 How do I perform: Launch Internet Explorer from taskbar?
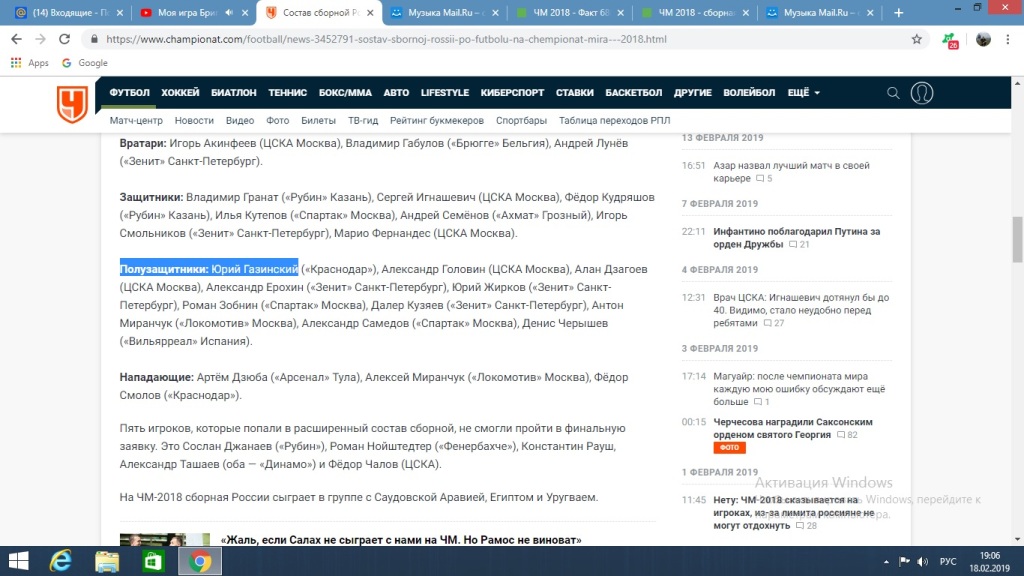pos(61,561)
